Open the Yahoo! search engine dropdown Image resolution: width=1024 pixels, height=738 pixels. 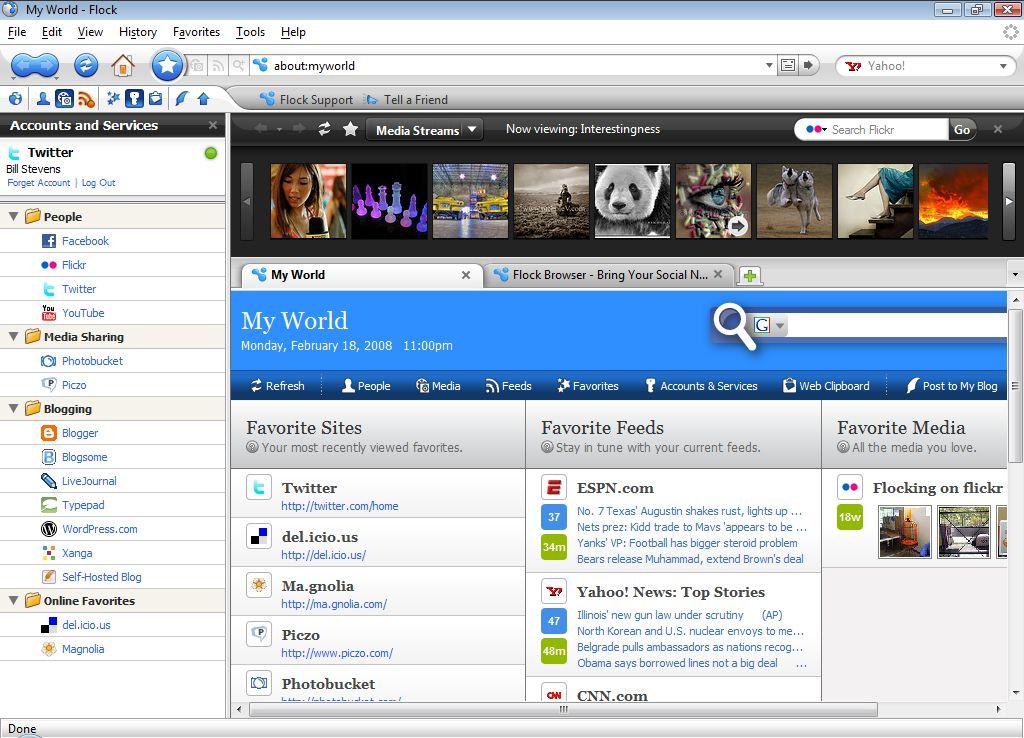[1002, 66]
